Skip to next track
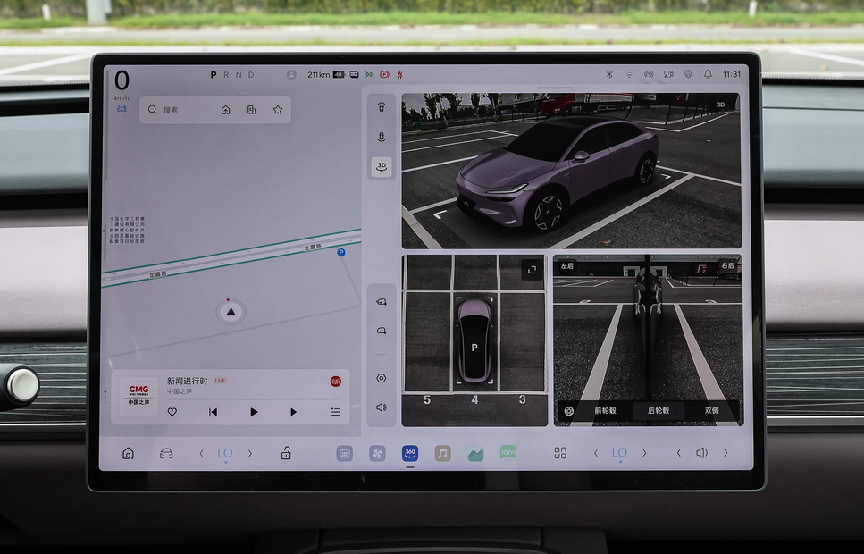864x554 pixels. (x=294, y=412)
